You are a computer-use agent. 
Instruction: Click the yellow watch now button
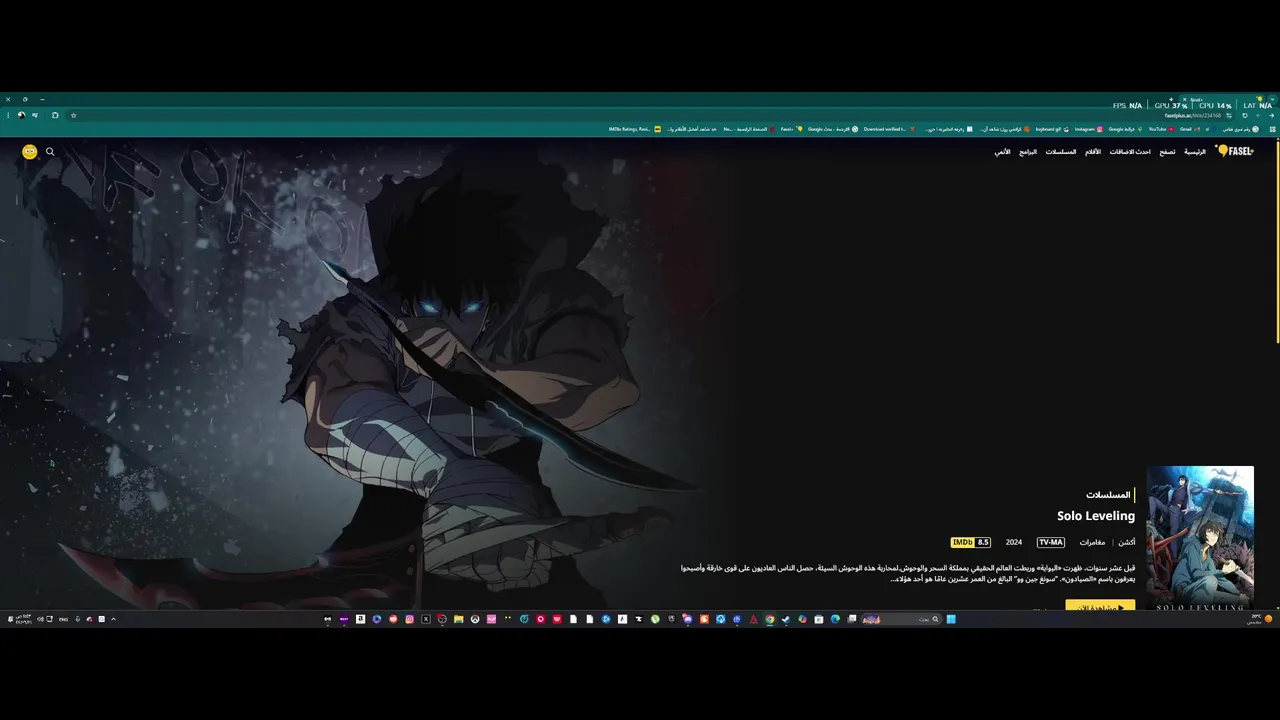pyautogui.click(x=1100, y=607)
